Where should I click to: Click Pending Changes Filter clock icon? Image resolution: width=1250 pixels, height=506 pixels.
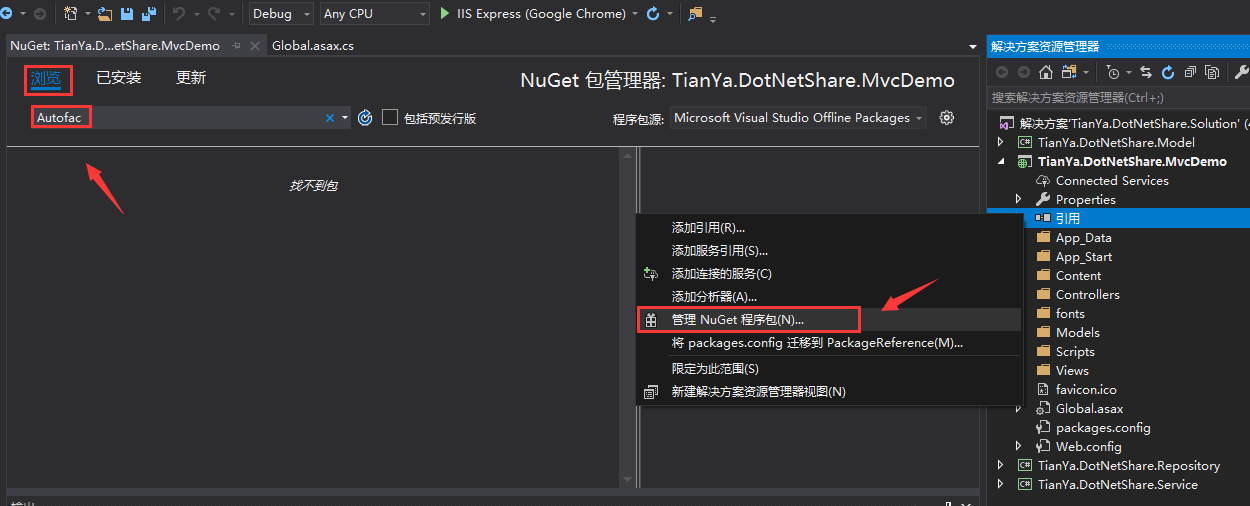click(x=1114, y=72)
